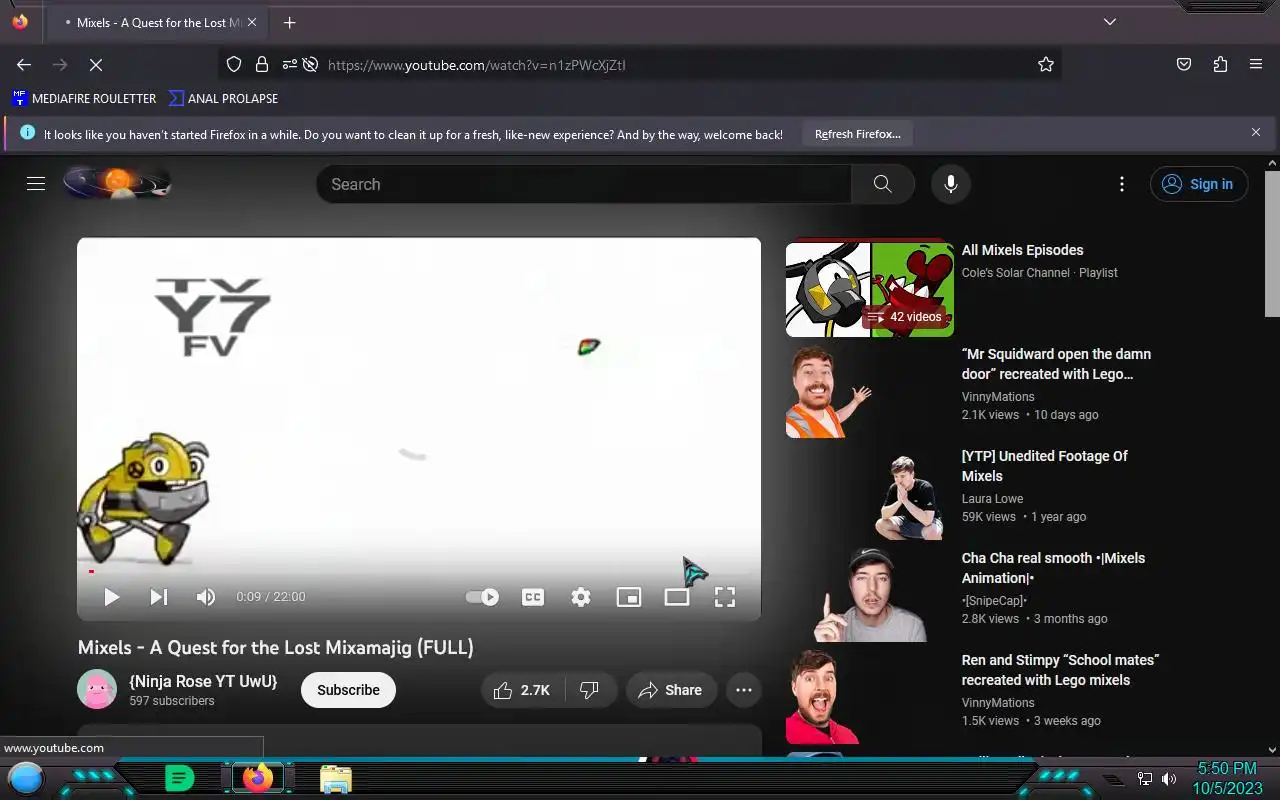Open the Firefox application menu
Viewport: 1280px width, 800px height.
(x=1256, y=64)
